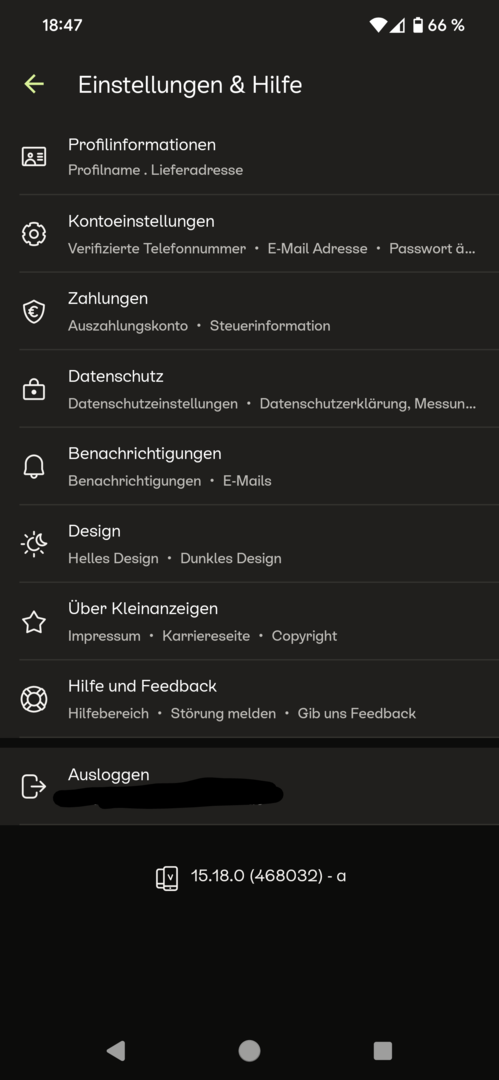Tap the bell icon for Benachrichtigungen
The width and height of the screenshot is (499, 1080).
click(34, 466)
